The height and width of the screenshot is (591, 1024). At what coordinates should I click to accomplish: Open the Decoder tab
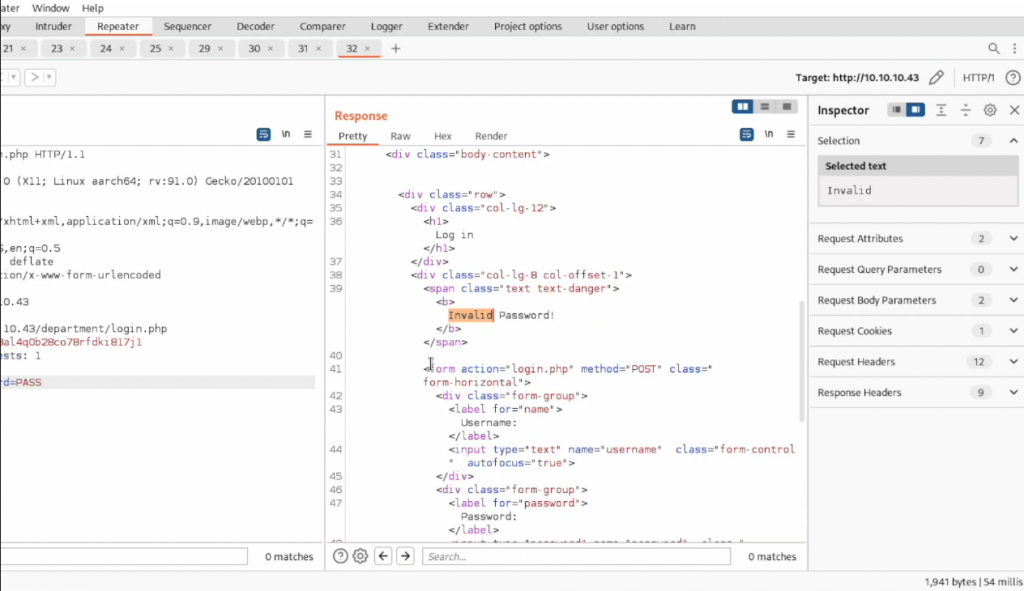(x=256, y=26)
